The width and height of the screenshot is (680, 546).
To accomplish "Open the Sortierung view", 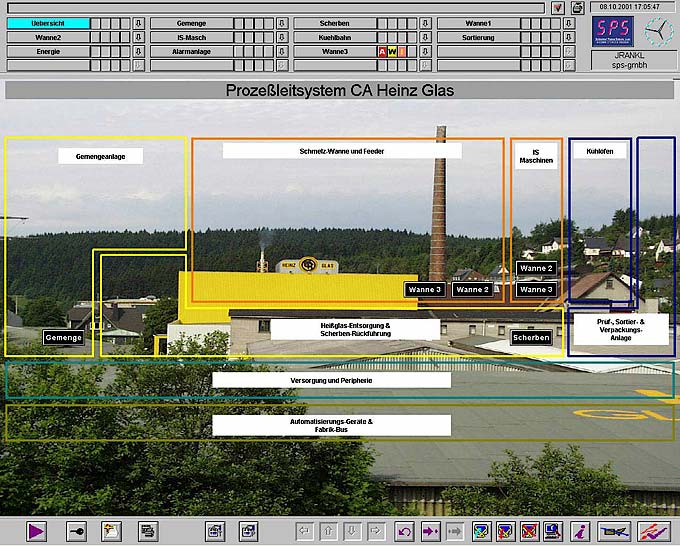I will pyautogui.click(x=479, y=37).
